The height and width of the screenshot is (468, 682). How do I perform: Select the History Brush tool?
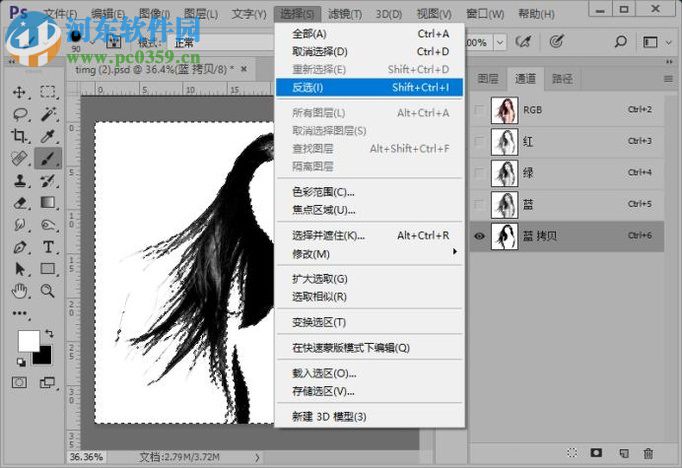point(47,181)
